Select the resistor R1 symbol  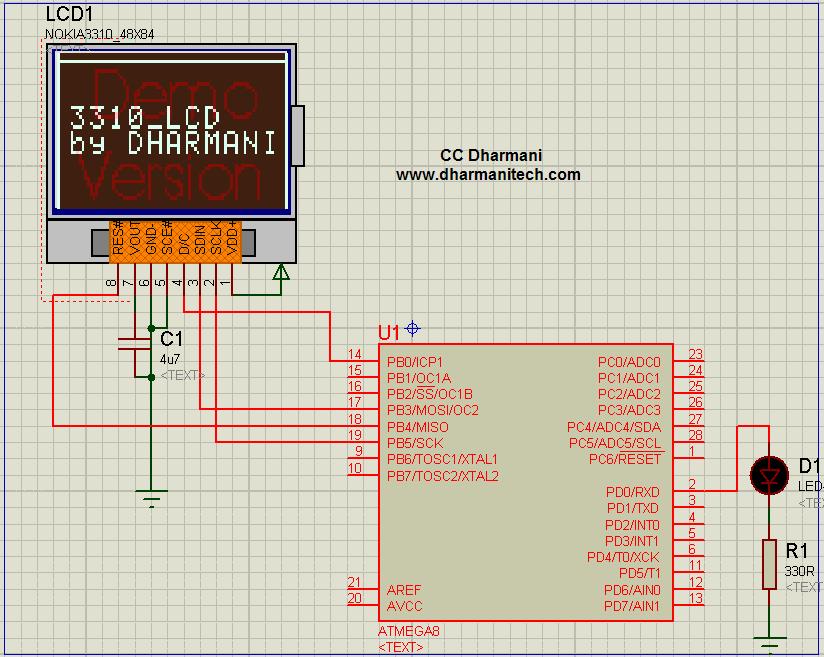click(769, 564)
